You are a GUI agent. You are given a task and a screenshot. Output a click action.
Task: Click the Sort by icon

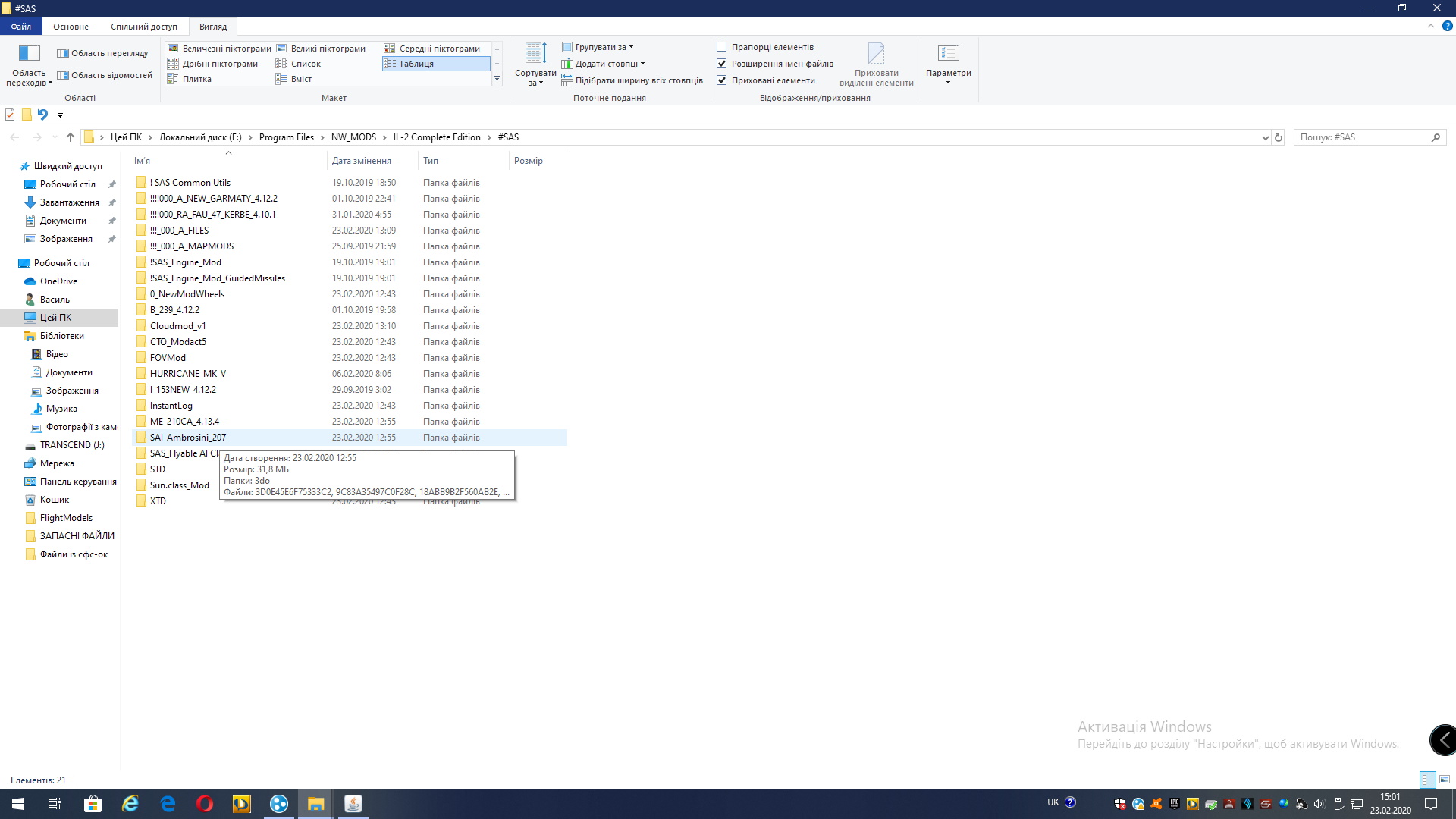pyautogui.click(x=535, y=55)
